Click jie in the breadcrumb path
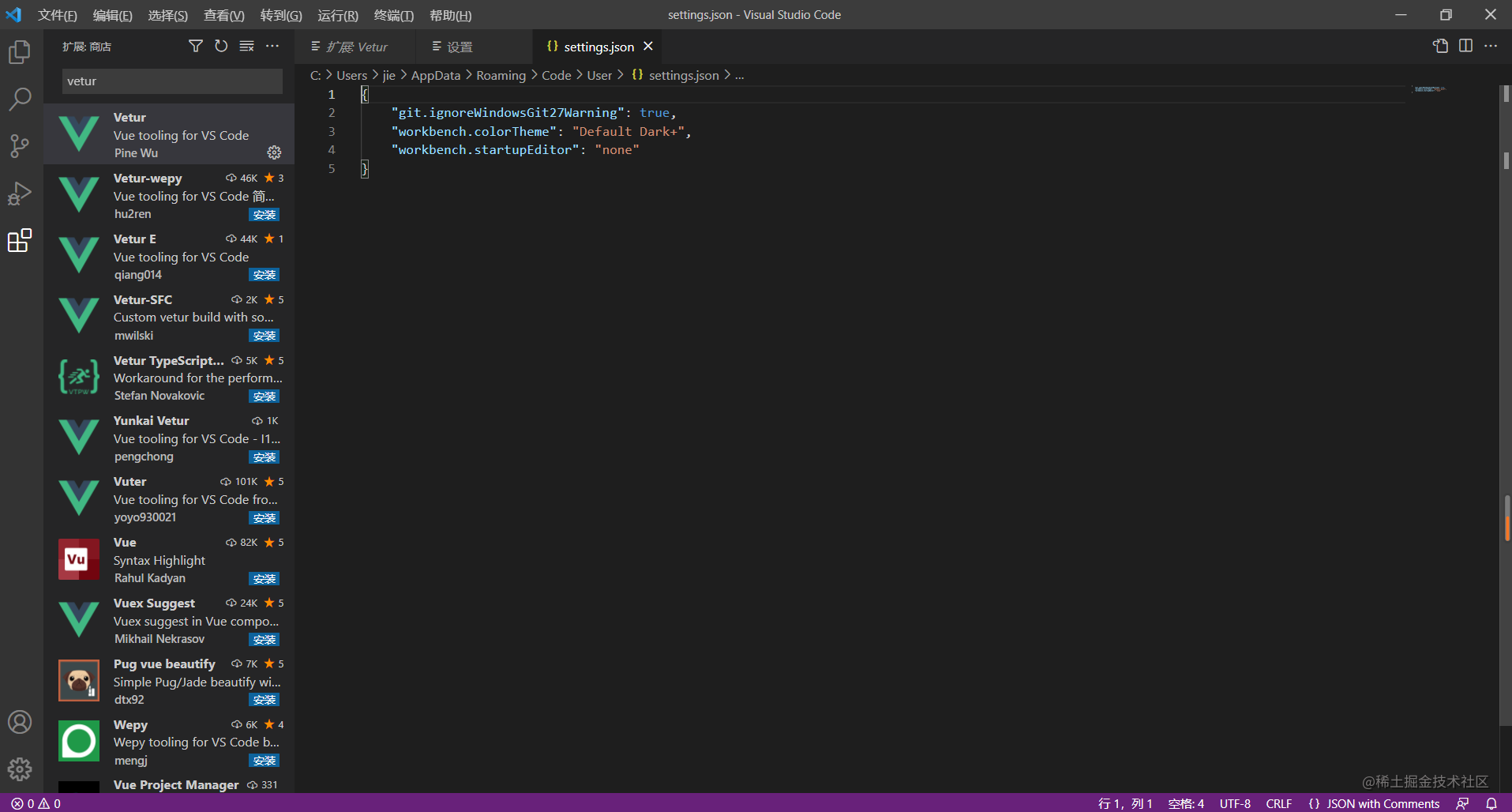Screen dimensions: 1512x812 [389, 75]
